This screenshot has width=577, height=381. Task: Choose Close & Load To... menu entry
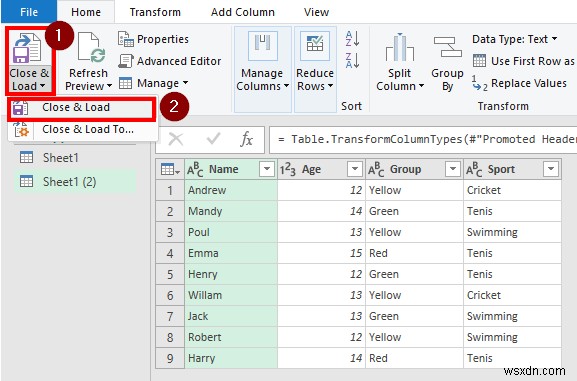coord(83,130)
